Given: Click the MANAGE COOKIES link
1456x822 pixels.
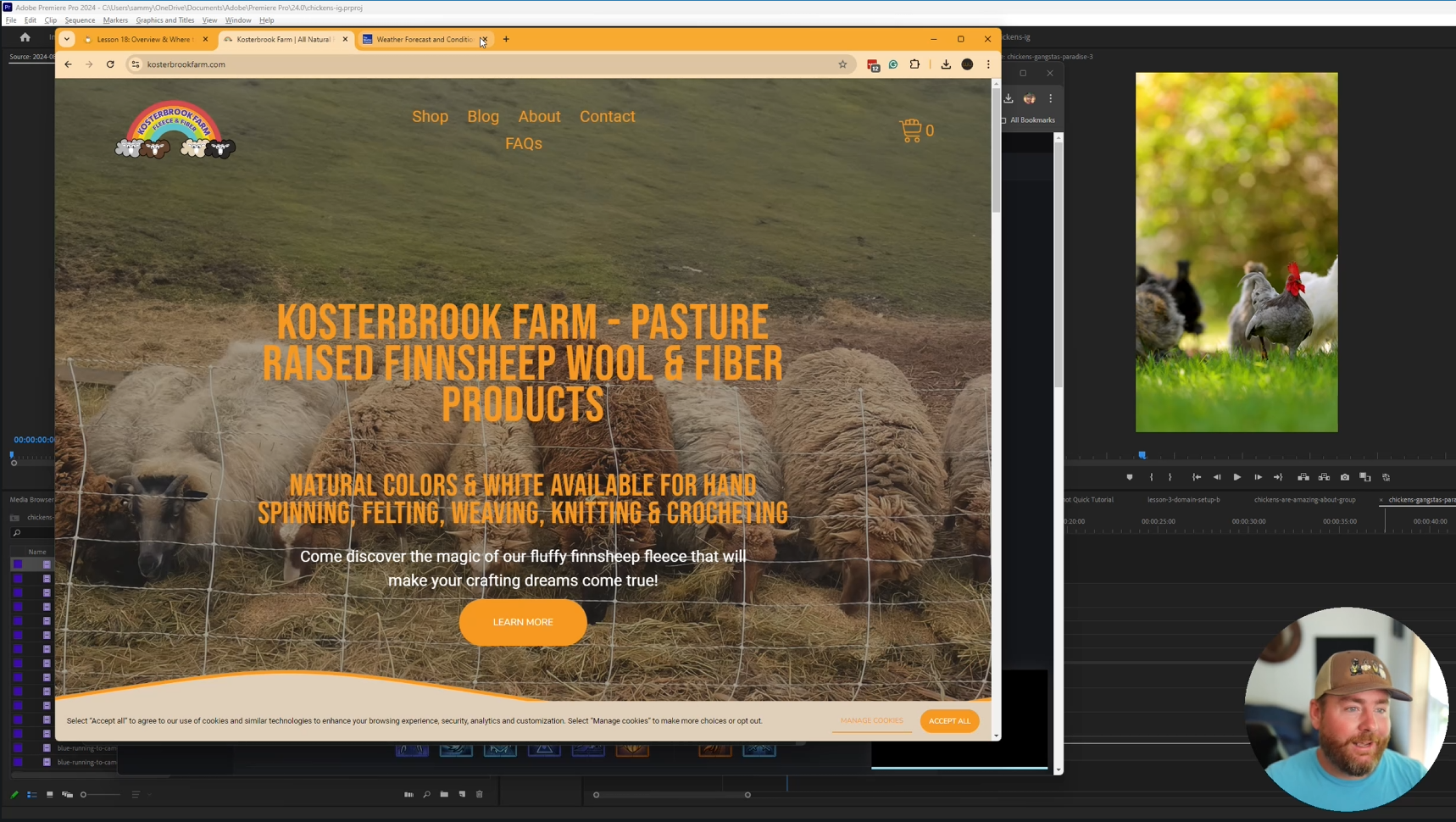Looking at the screenshot, I should [x=871, y=721].
